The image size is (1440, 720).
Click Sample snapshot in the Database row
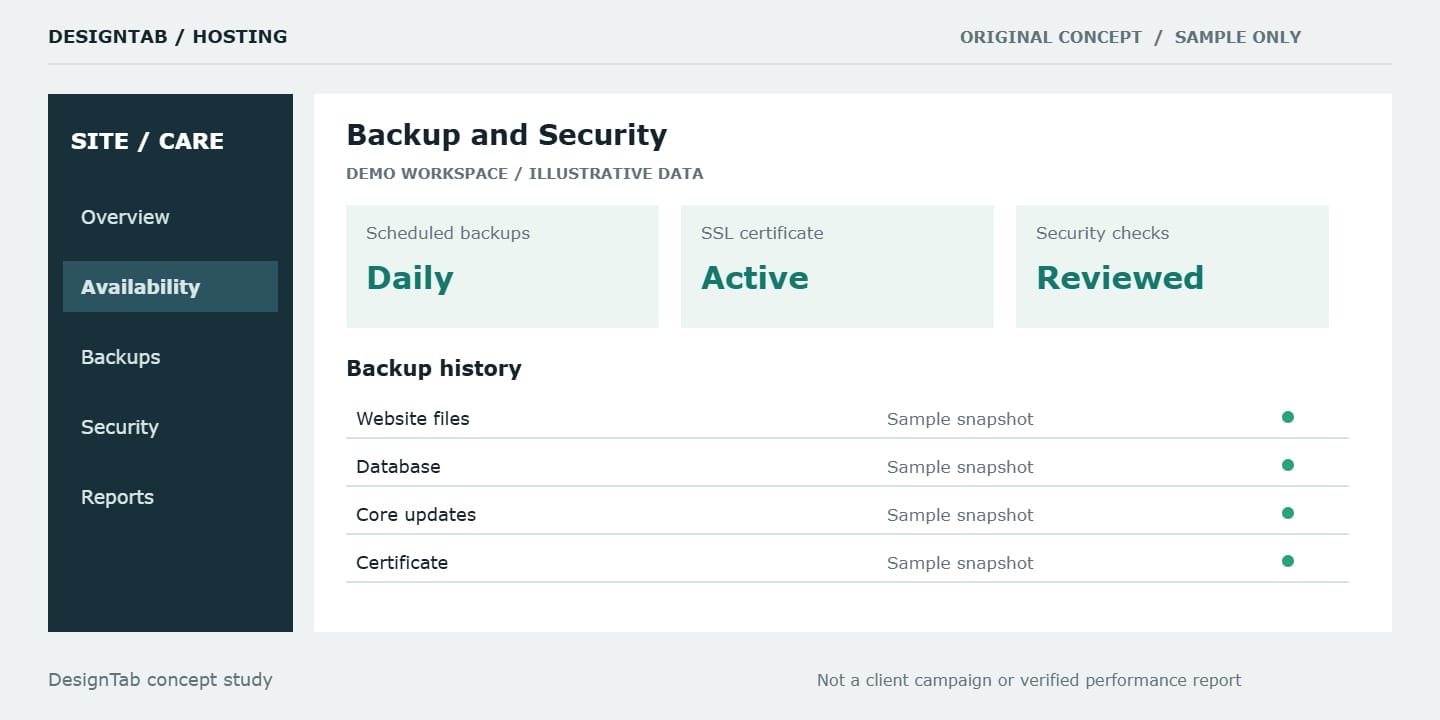click(960, 467)
